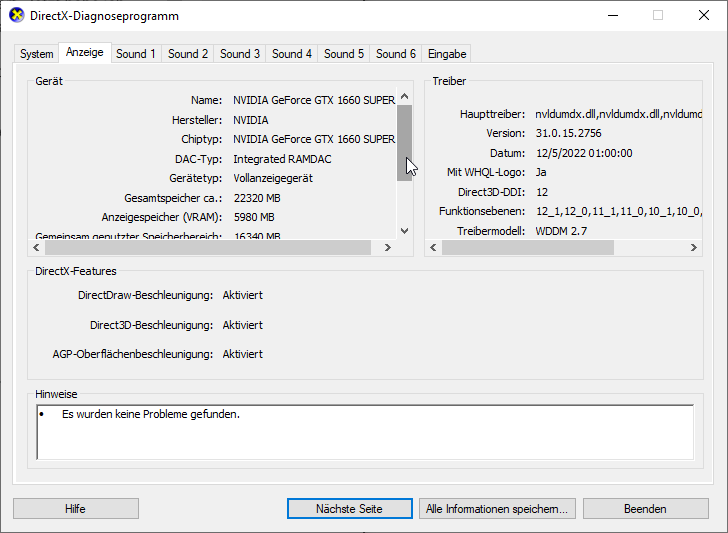Click driver version 31.0.15.2756
The width and height of the screenshot is (728, 533).
[568, 133]
